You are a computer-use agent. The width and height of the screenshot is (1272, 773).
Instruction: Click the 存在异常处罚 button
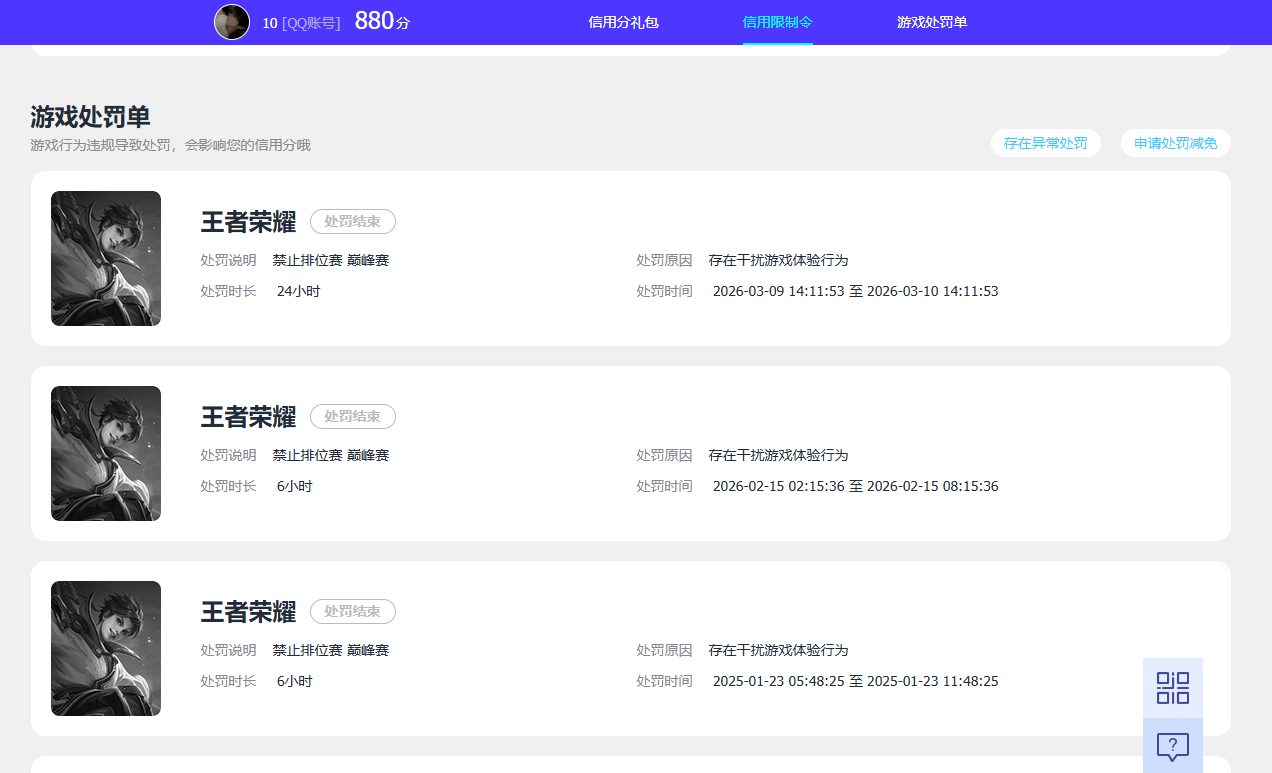[1046, 143]
